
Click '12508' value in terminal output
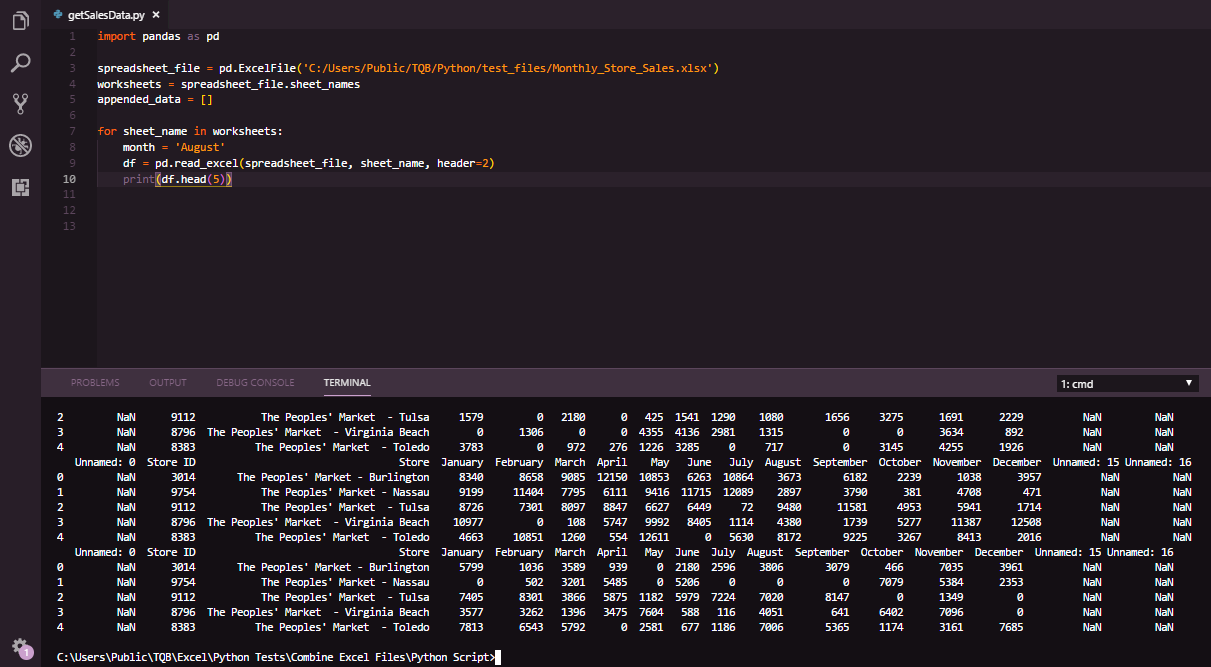tap(1026, 522)
